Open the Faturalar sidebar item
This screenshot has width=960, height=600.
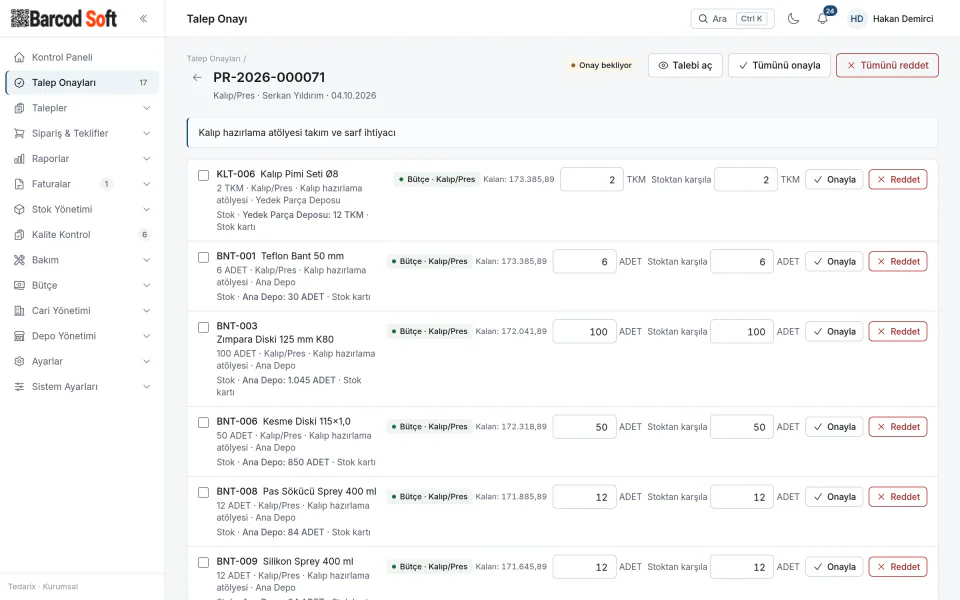(82, 184)
